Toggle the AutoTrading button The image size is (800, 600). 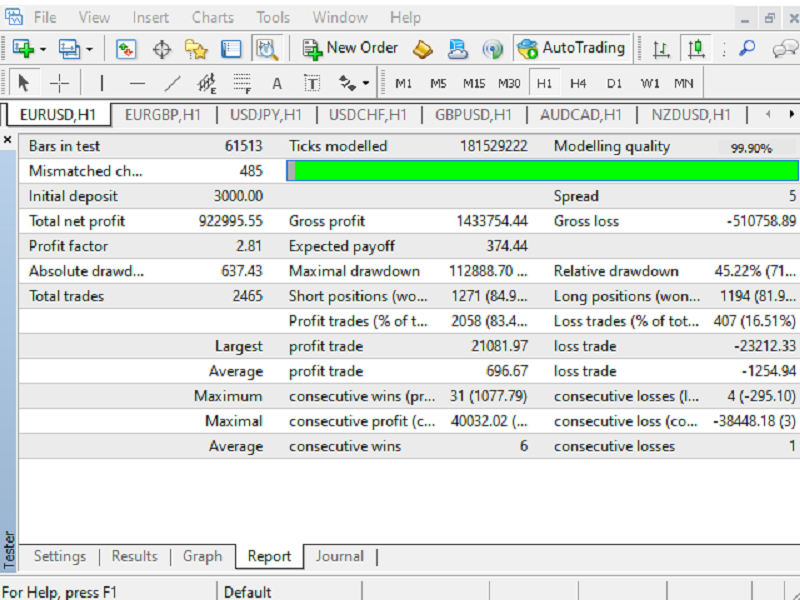pyautogui.click(x=571, y=48)
